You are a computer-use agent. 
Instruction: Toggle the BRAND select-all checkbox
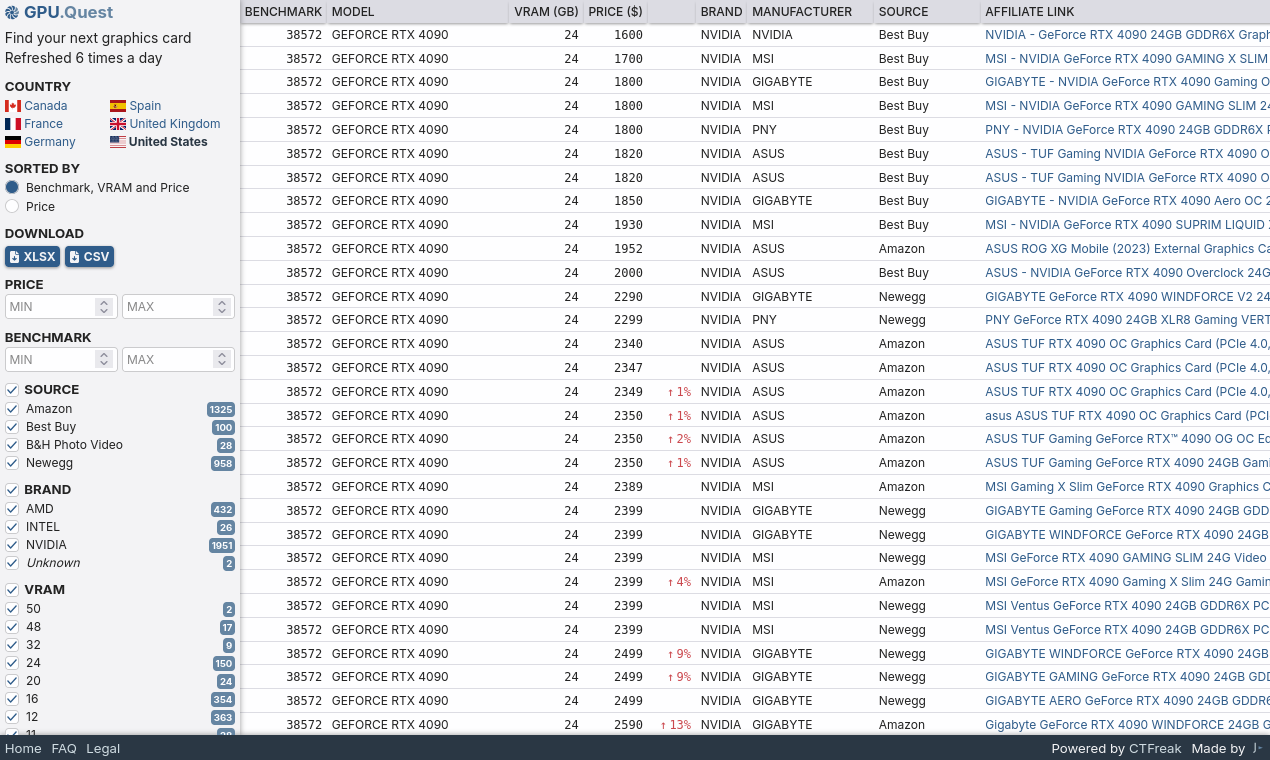[12, 490]
